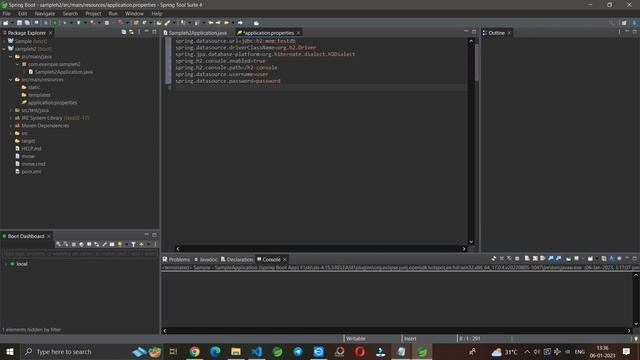This screenshot has height=360, width=640.
Task: Click Collapse All in Package Explorer
Action: click(x=124, y=32)
